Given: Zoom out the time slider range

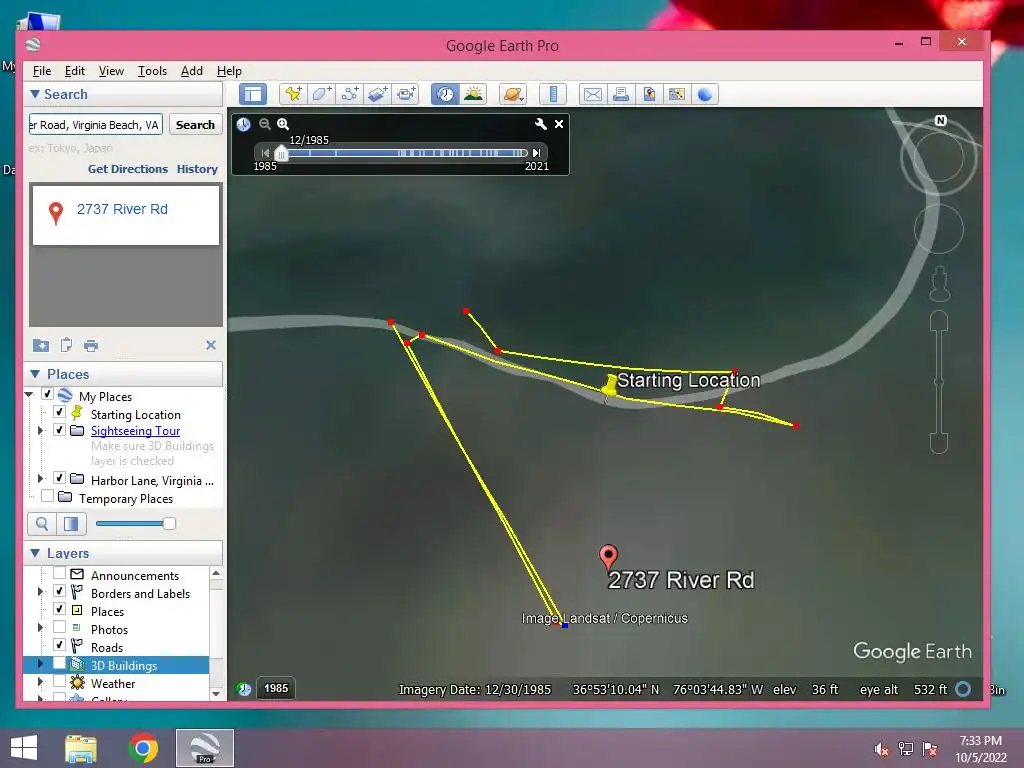Looking at the screenshot, I should point(264,124).
